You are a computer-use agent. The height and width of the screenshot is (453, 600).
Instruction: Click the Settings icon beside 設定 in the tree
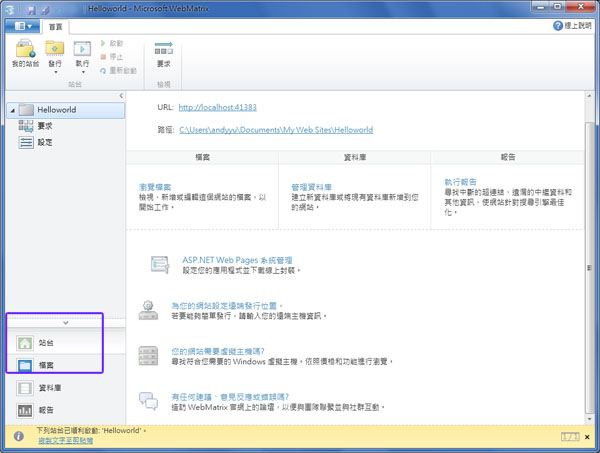pyautogui.click(x=26, y=142)
